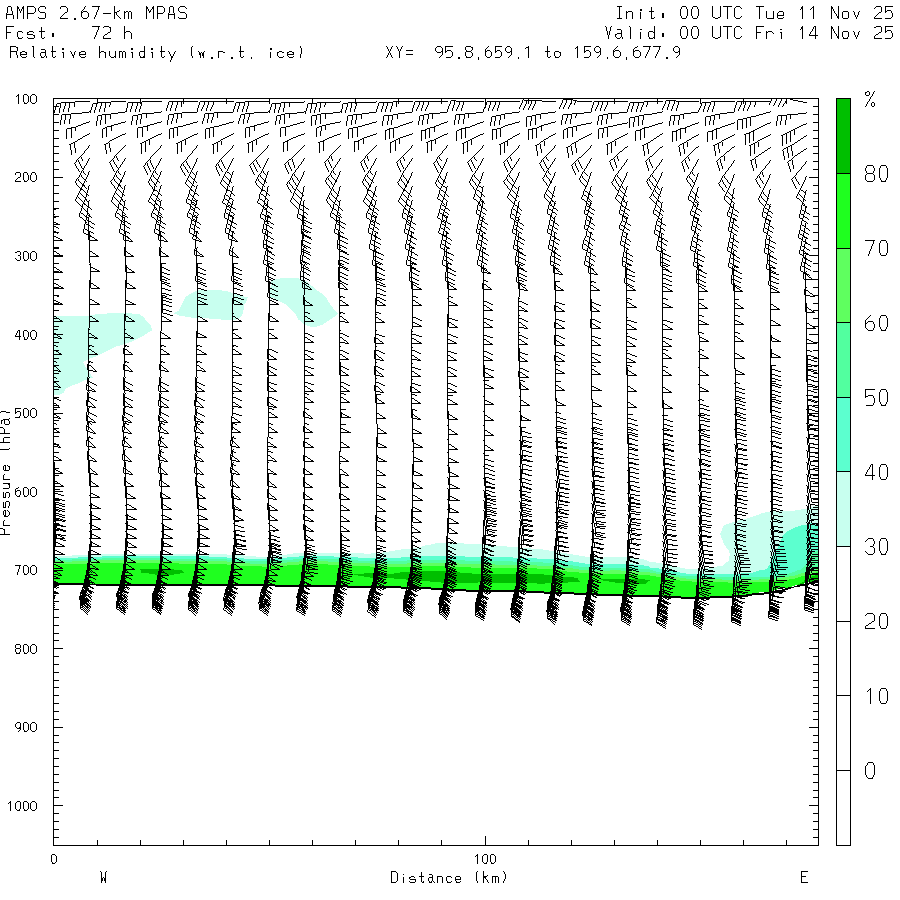Click the 'E' east endpoint label
This screenshot has height=900, width=900.
pos(804,878)
